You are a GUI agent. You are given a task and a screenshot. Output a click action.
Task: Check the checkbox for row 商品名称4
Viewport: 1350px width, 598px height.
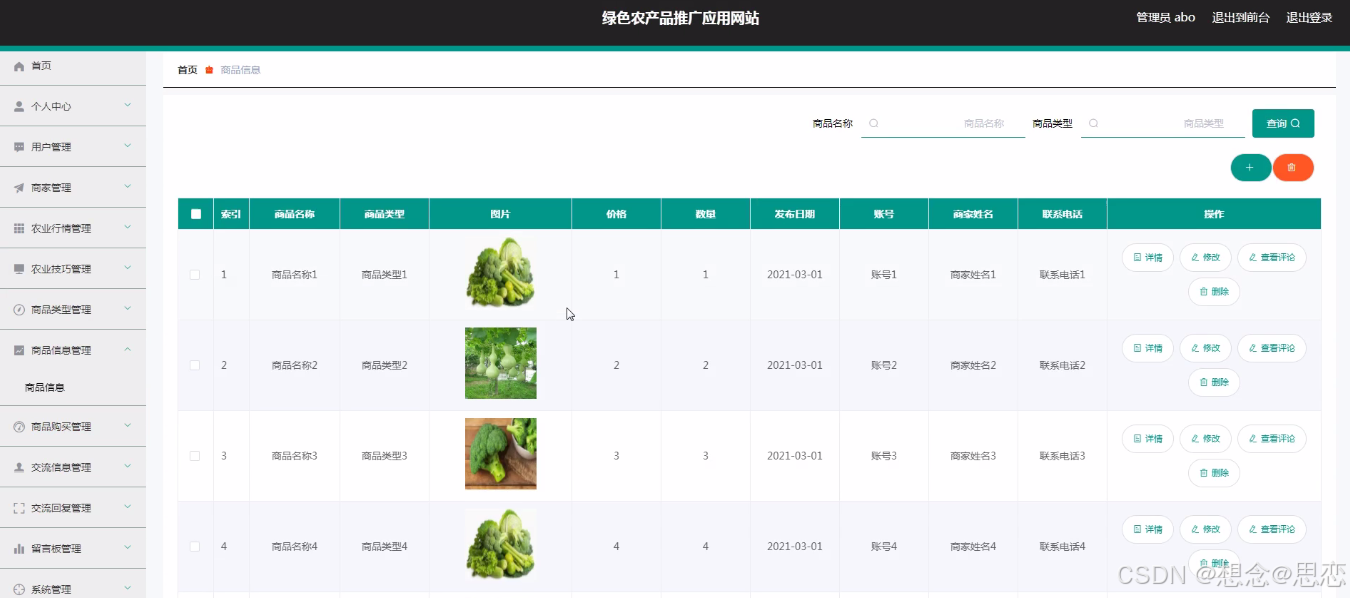click(x=195, y=546)
